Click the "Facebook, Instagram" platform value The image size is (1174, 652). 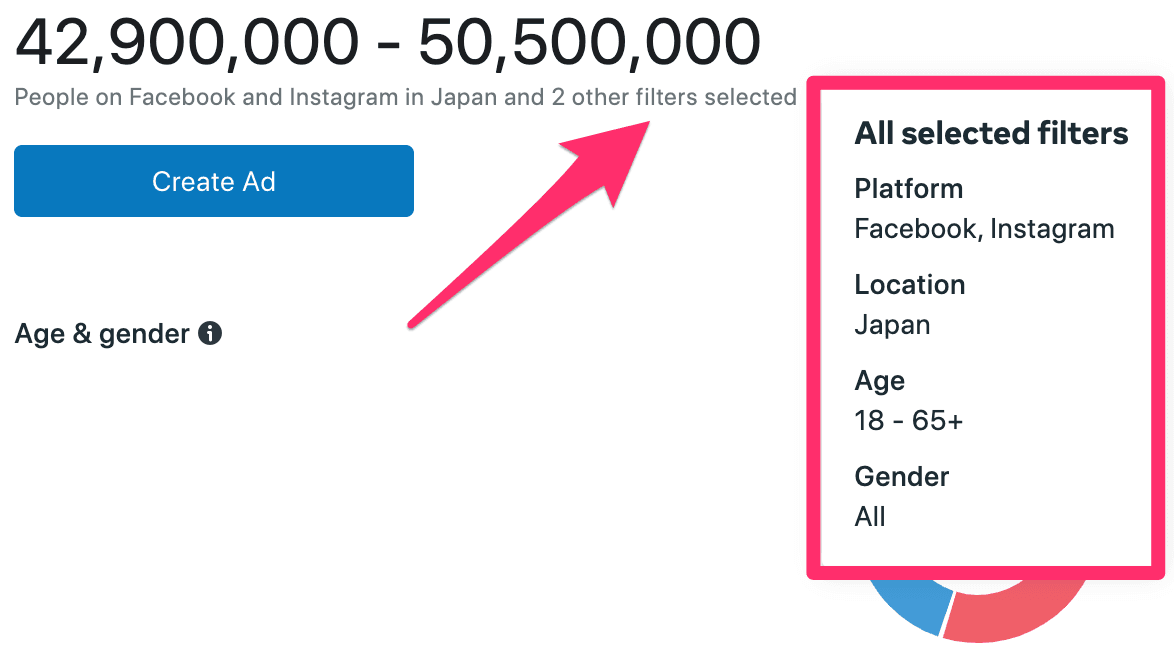[984, 229]
